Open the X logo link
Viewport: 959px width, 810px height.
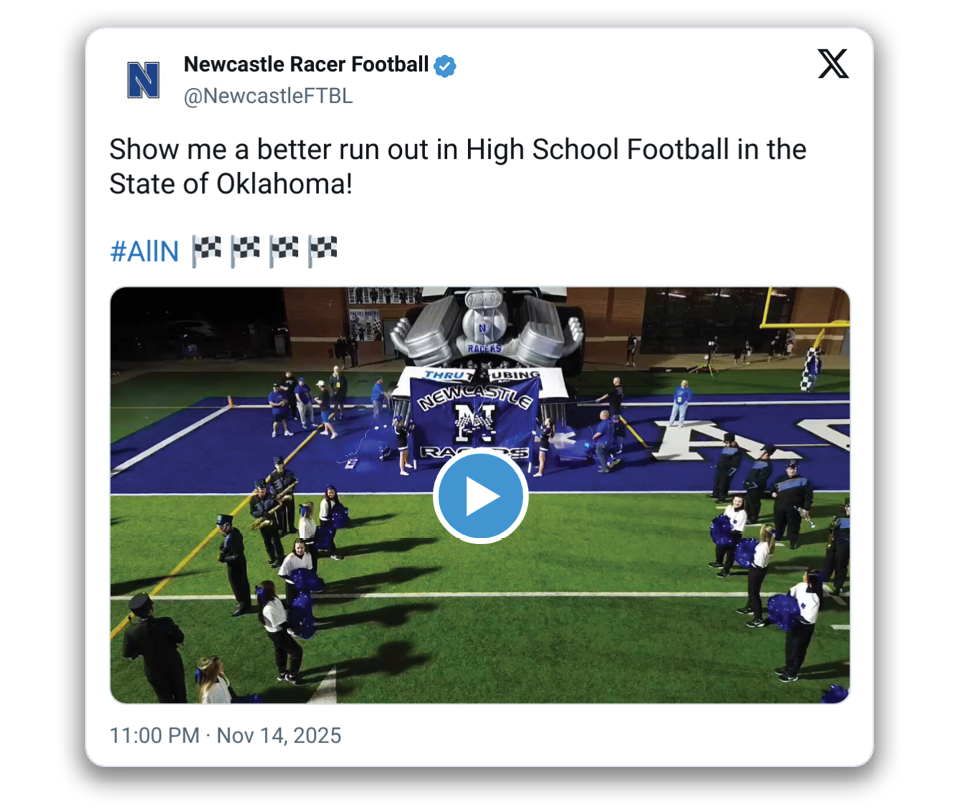coord(832,65)
